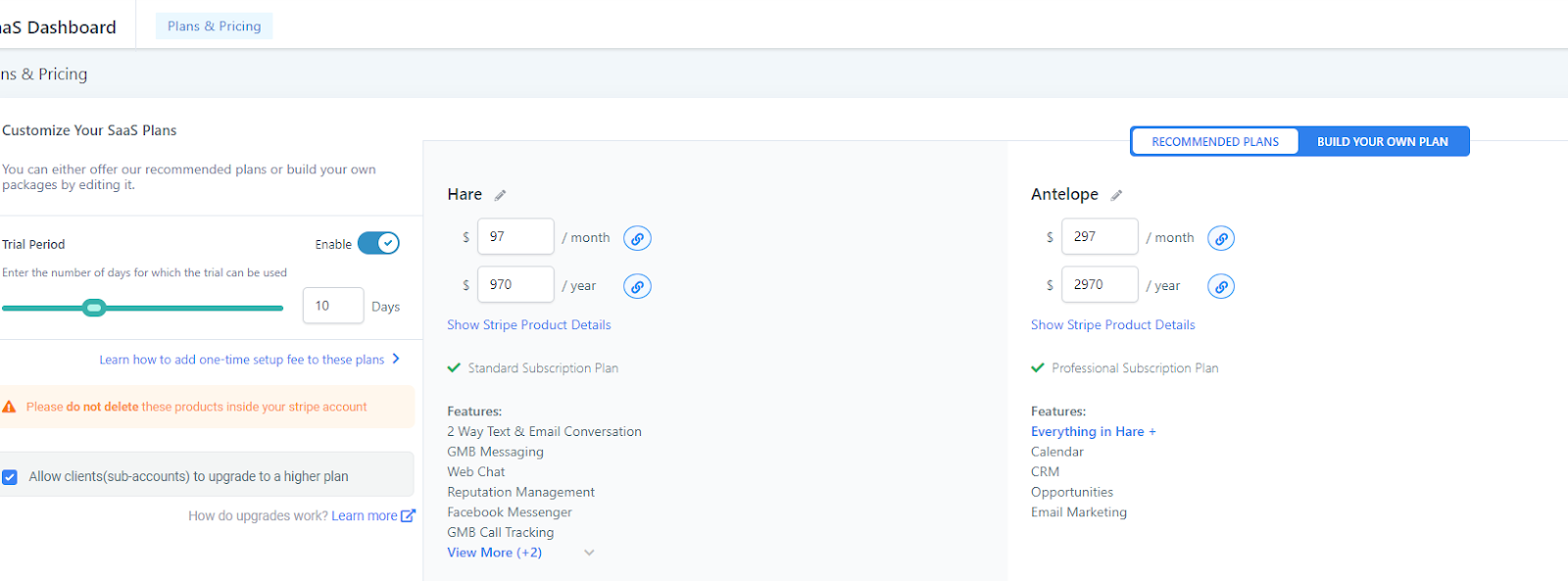This screenshot has width=1568, height=581.
Task: Click the pencil edit icon beside Hare
Action: pos(500,195)
